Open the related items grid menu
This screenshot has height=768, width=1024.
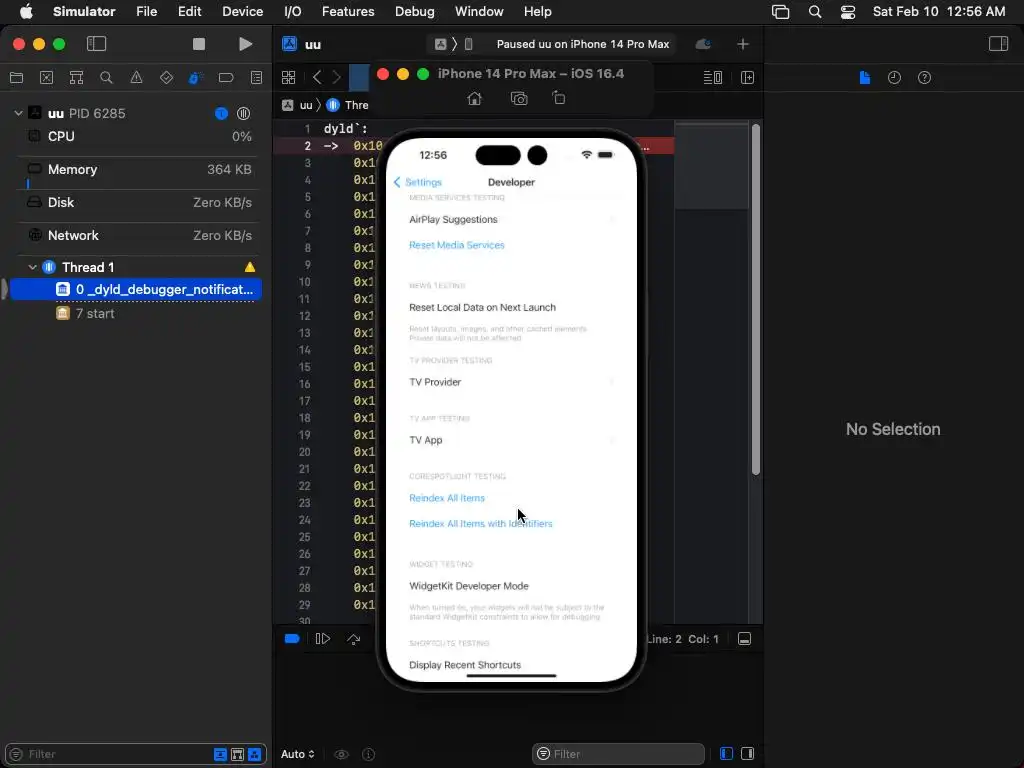tap(288, 78)
